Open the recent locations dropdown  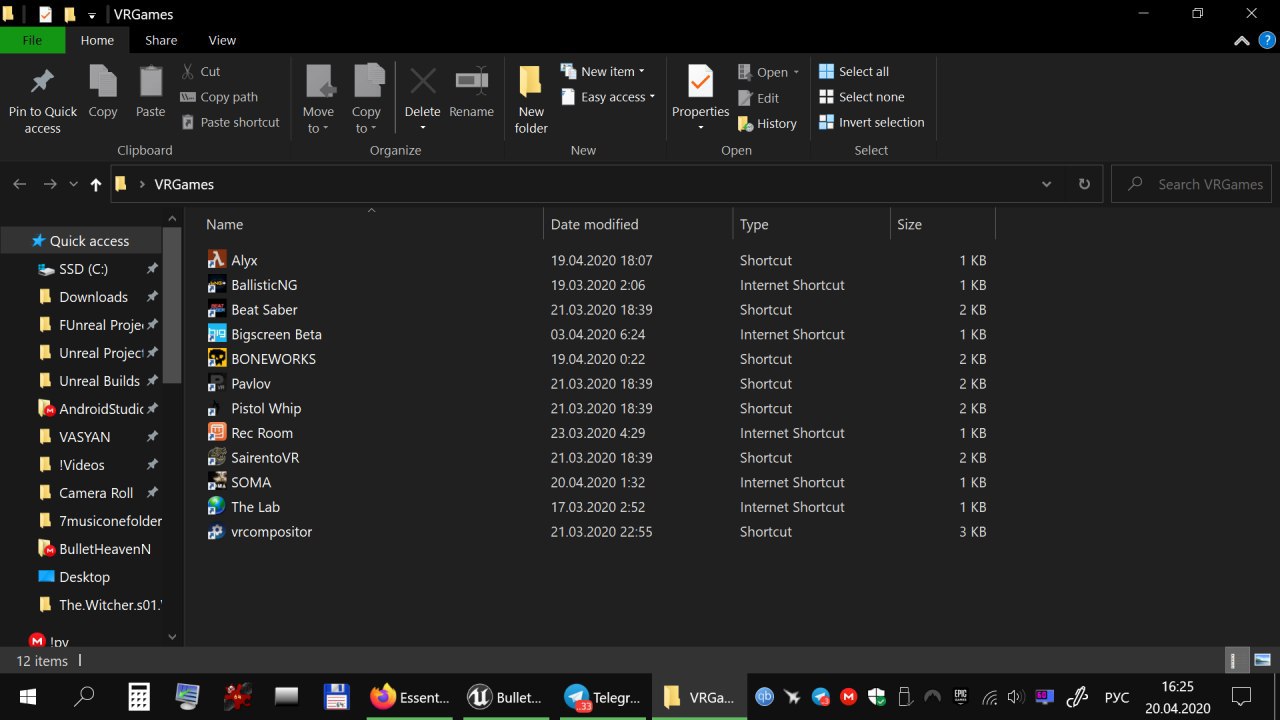(73, 184)
